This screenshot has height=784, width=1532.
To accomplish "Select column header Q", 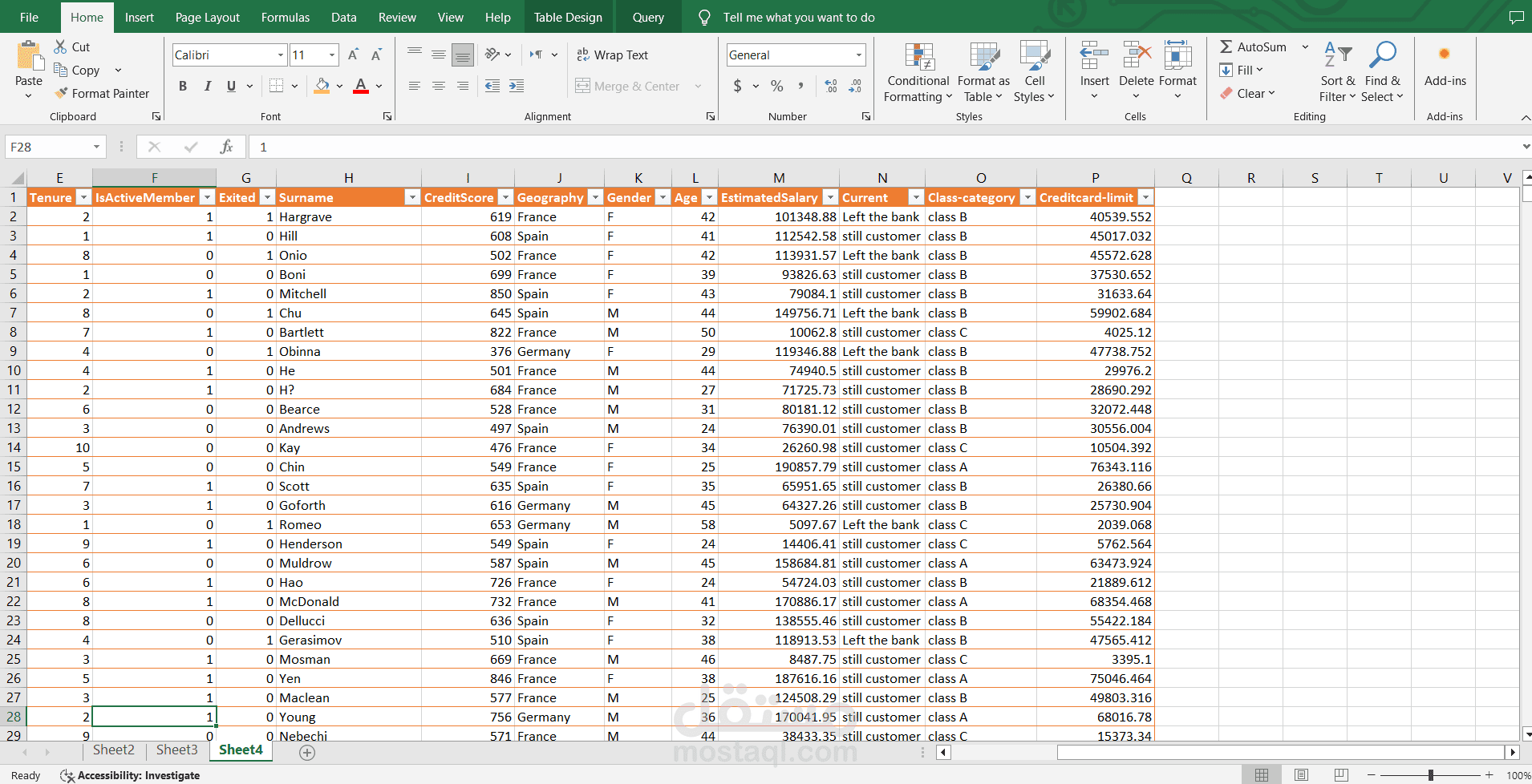I will (1186, 178).
